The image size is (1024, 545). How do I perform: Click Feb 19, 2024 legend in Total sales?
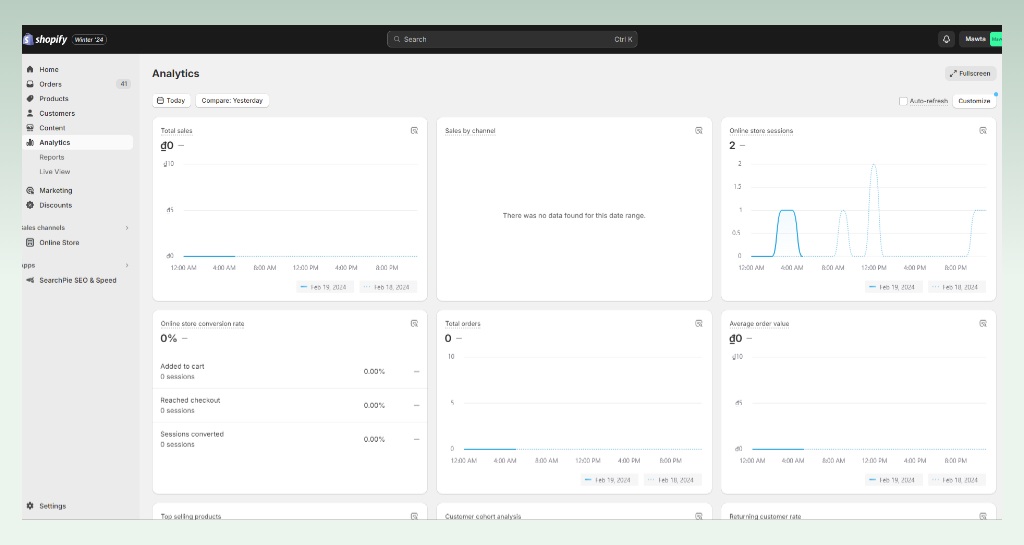324,287
